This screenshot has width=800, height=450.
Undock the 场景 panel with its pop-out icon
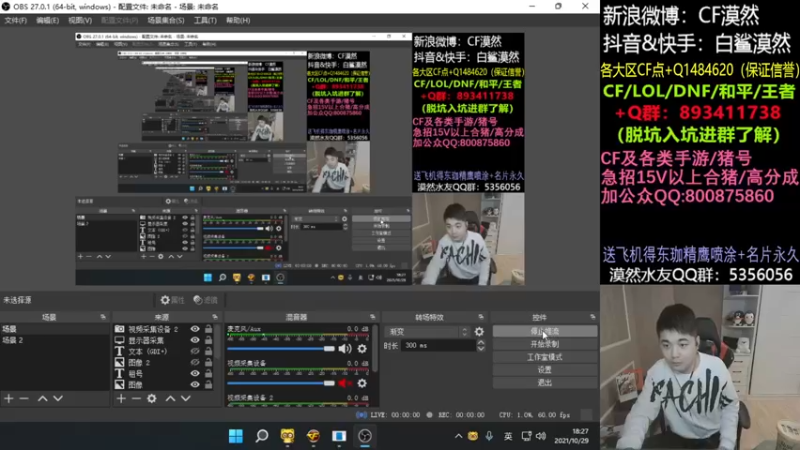(103, 317)
